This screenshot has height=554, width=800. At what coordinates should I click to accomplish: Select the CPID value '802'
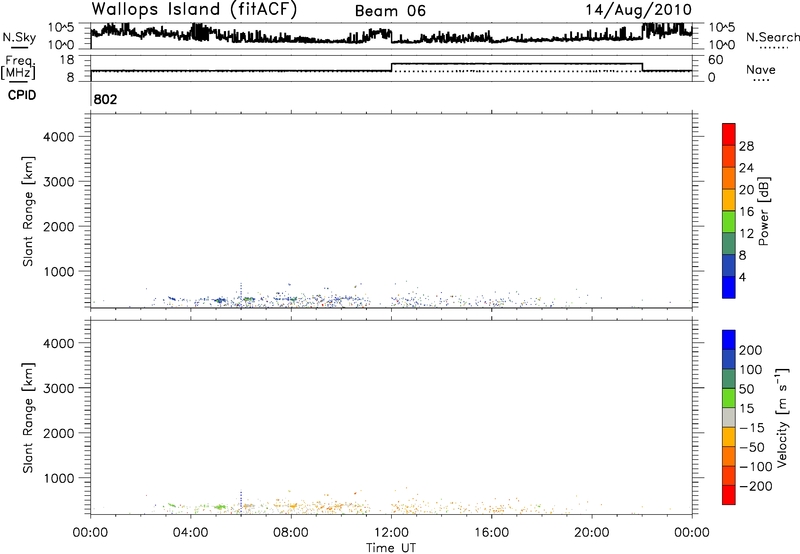click(106, 99)
